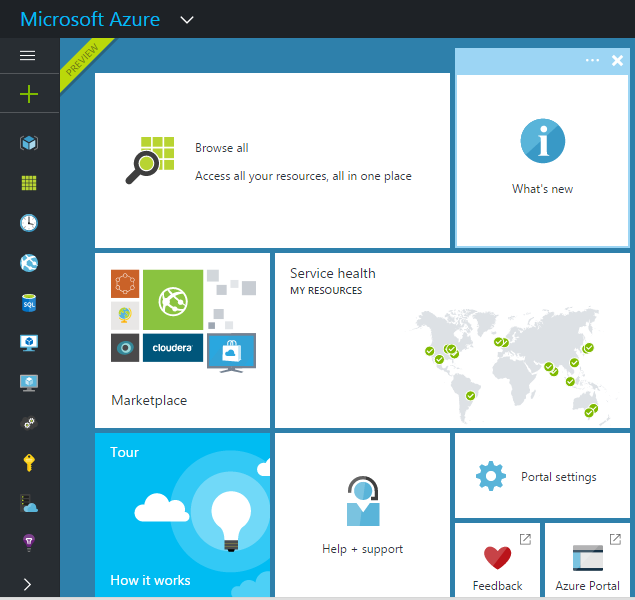This screenshot has width=635, height=600.
Task: Open the server with cloud sidebar icon
Action: 29,504
